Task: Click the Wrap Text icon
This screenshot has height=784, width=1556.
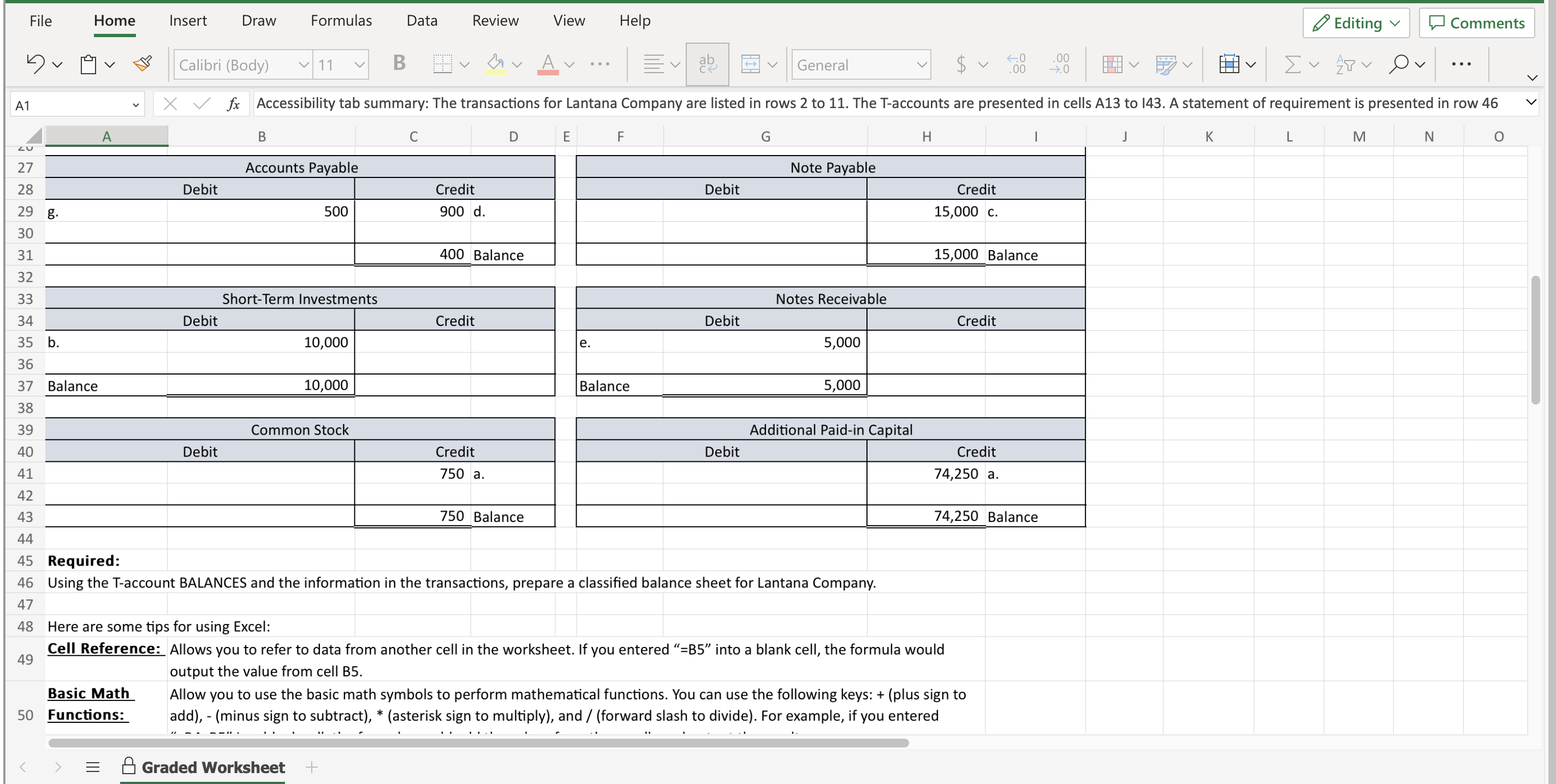Action: tap(706, 64)
